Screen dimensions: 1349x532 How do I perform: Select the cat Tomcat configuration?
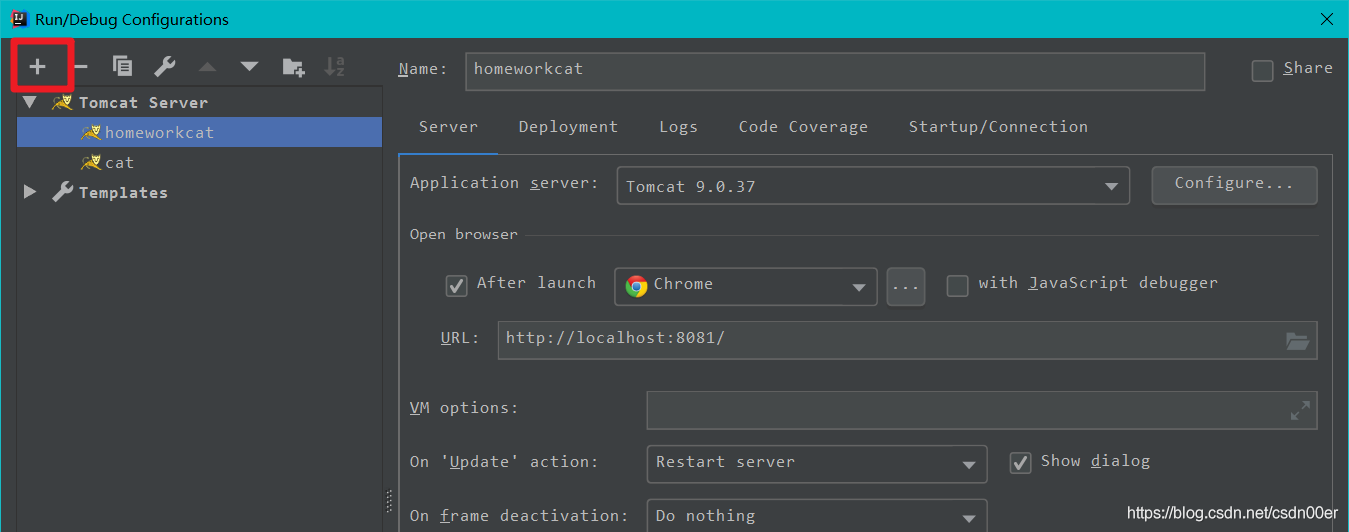[x=199, y=162]
